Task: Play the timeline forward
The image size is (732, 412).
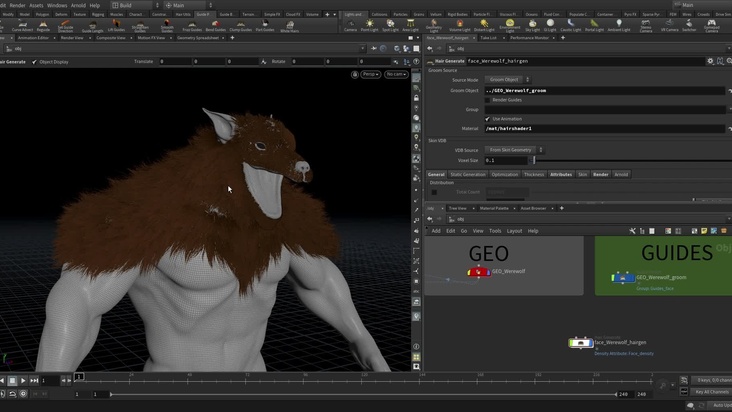Action: pyautogui.click(x=23, y=381)
